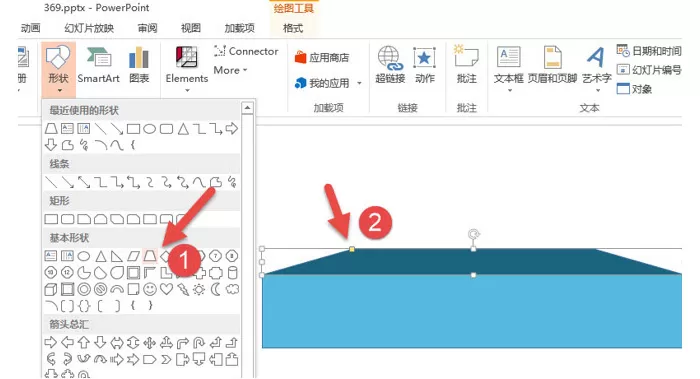Select the "no symbol" prohibition shape
This screenshot has width=700, height=379.
click(100, 289)
